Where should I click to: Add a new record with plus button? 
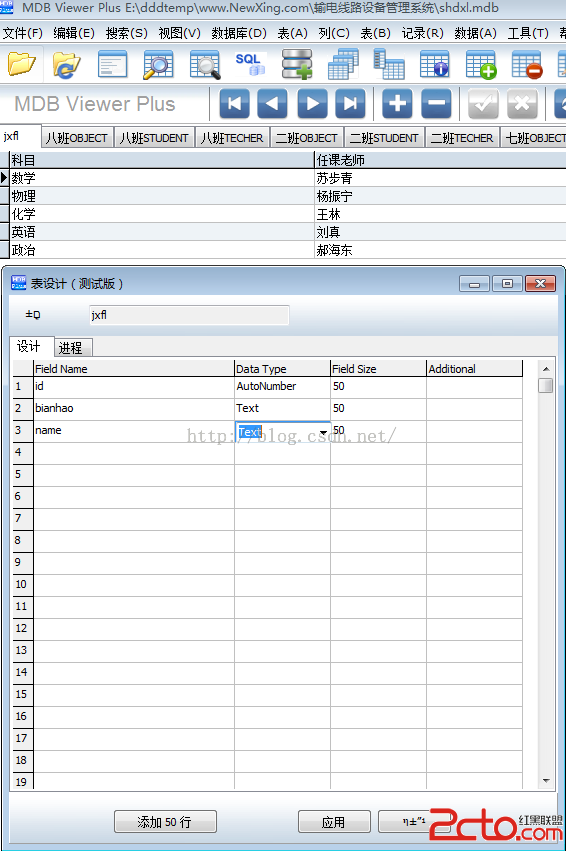397,103
